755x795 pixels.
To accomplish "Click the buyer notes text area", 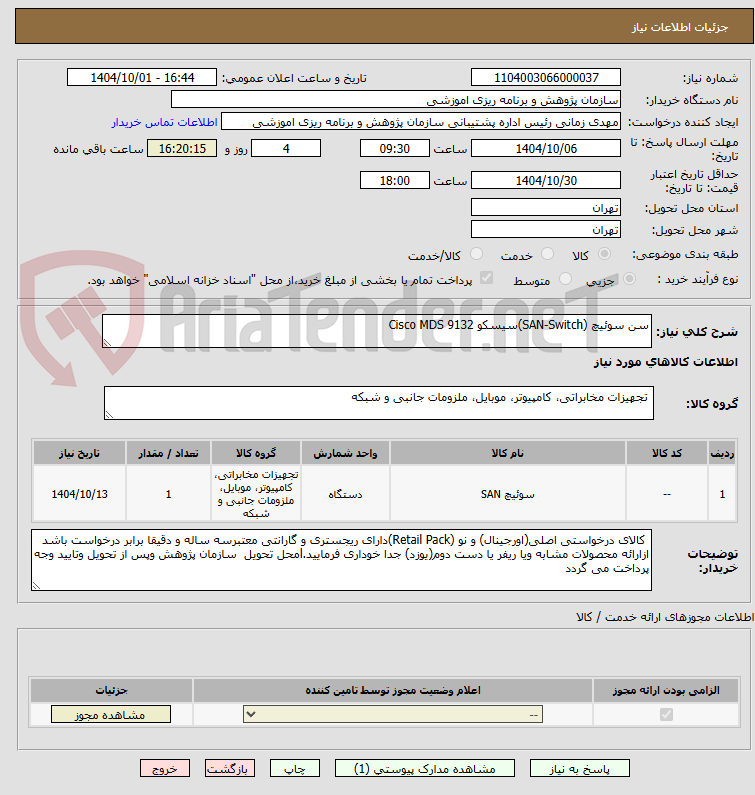I will [x=341, y=560].
